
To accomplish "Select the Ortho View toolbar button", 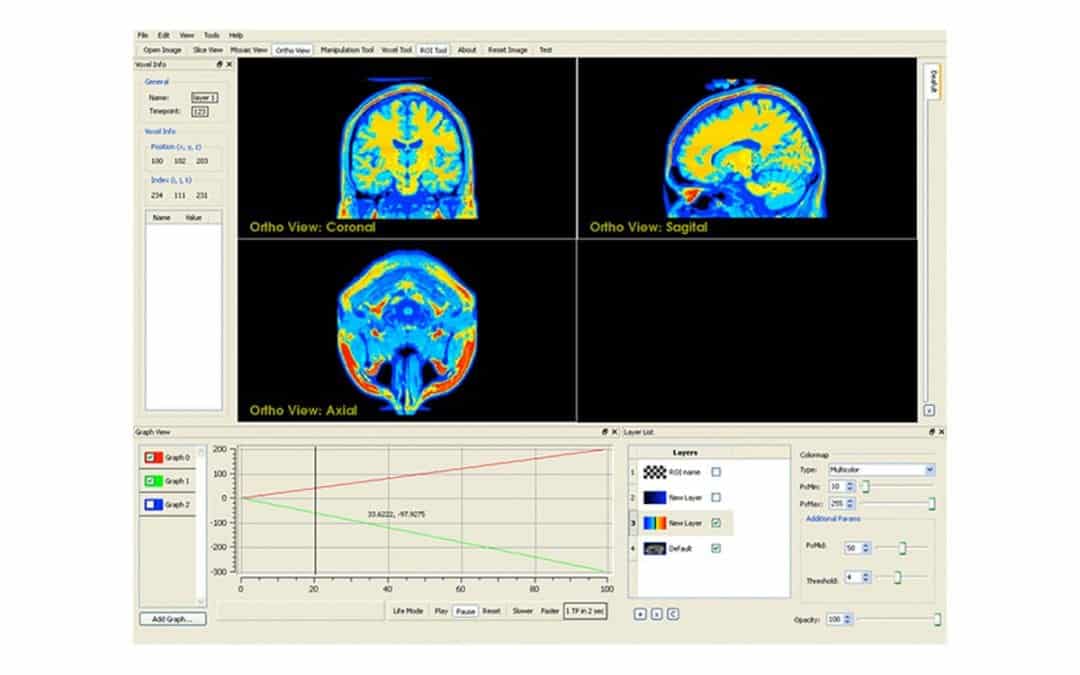I will coord(293,50).
